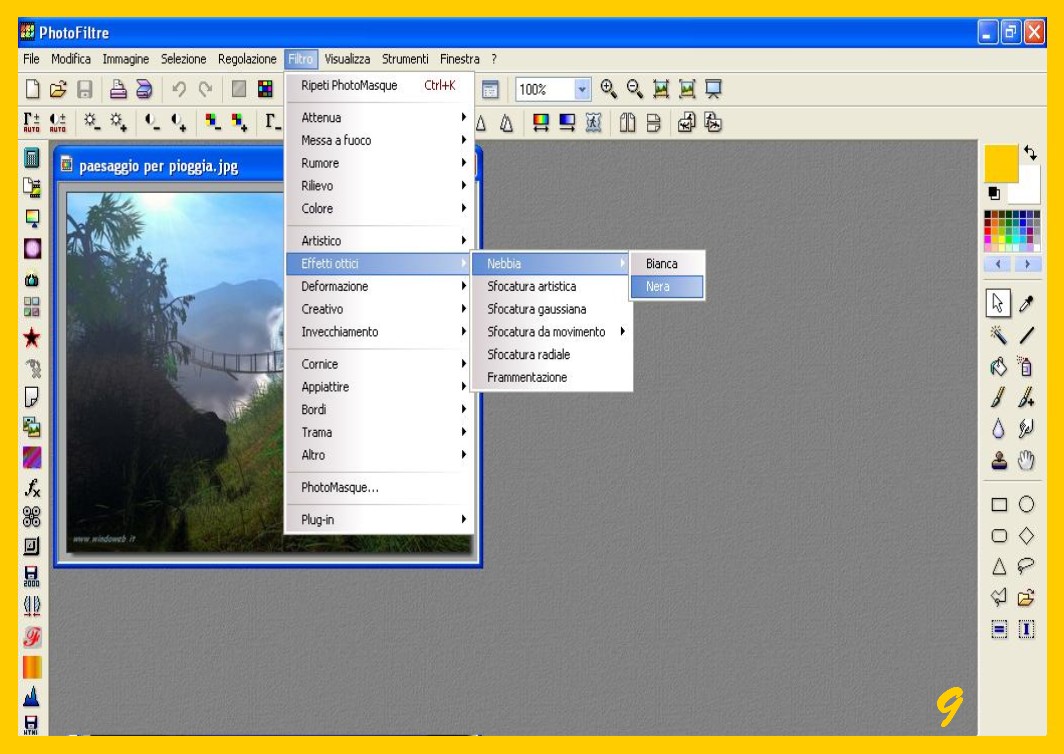Click the yellow foreground color swatch
This screenshot has width=1064, height=754.
tap(1000, 163)
